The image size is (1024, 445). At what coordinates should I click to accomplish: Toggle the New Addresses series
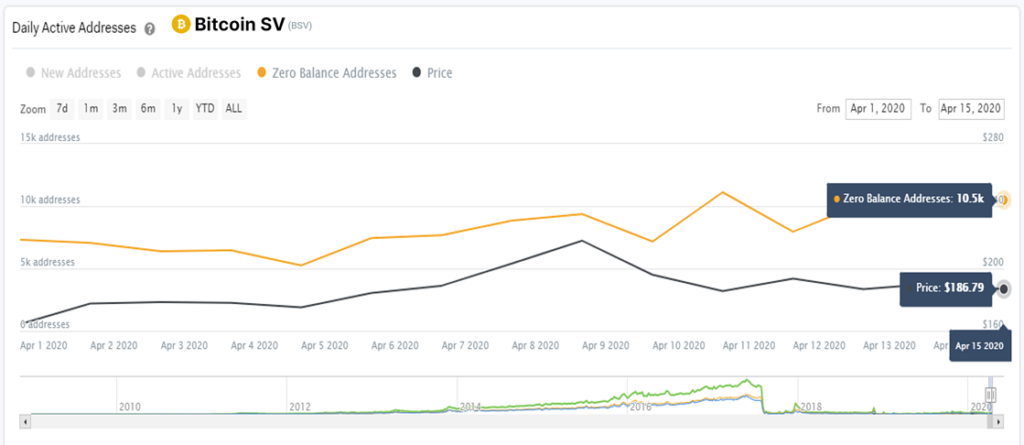point(74,73)
